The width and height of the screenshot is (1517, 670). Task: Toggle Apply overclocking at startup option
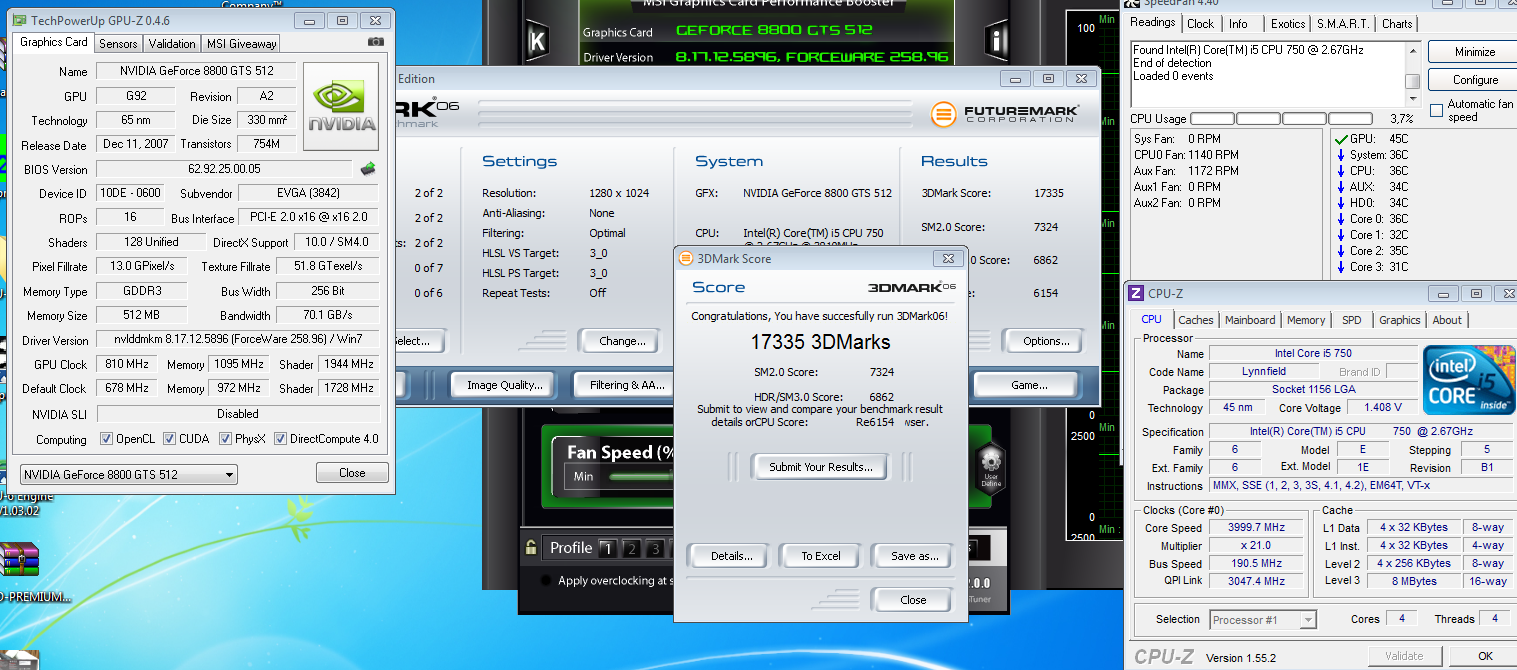pos(545,580)
